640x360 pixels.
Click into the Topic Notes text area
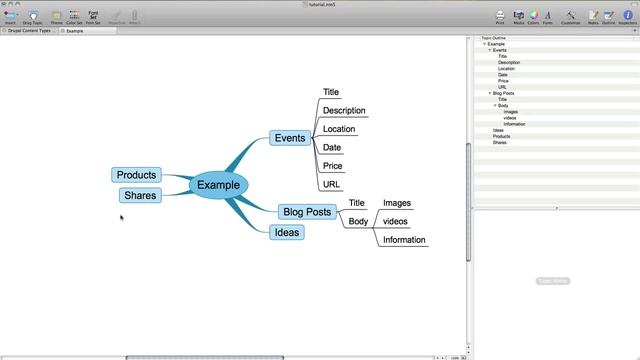click(x=557, y=284)
